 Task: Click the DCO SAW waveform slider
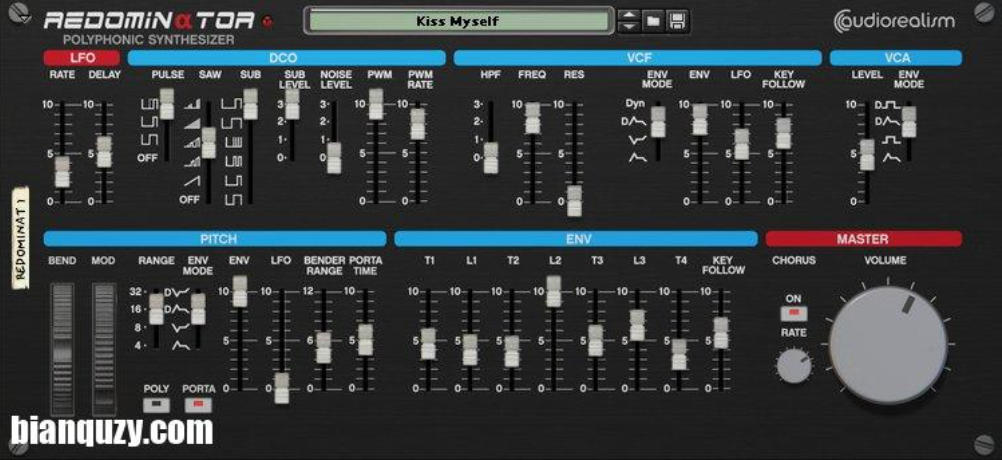pos(208,142)
